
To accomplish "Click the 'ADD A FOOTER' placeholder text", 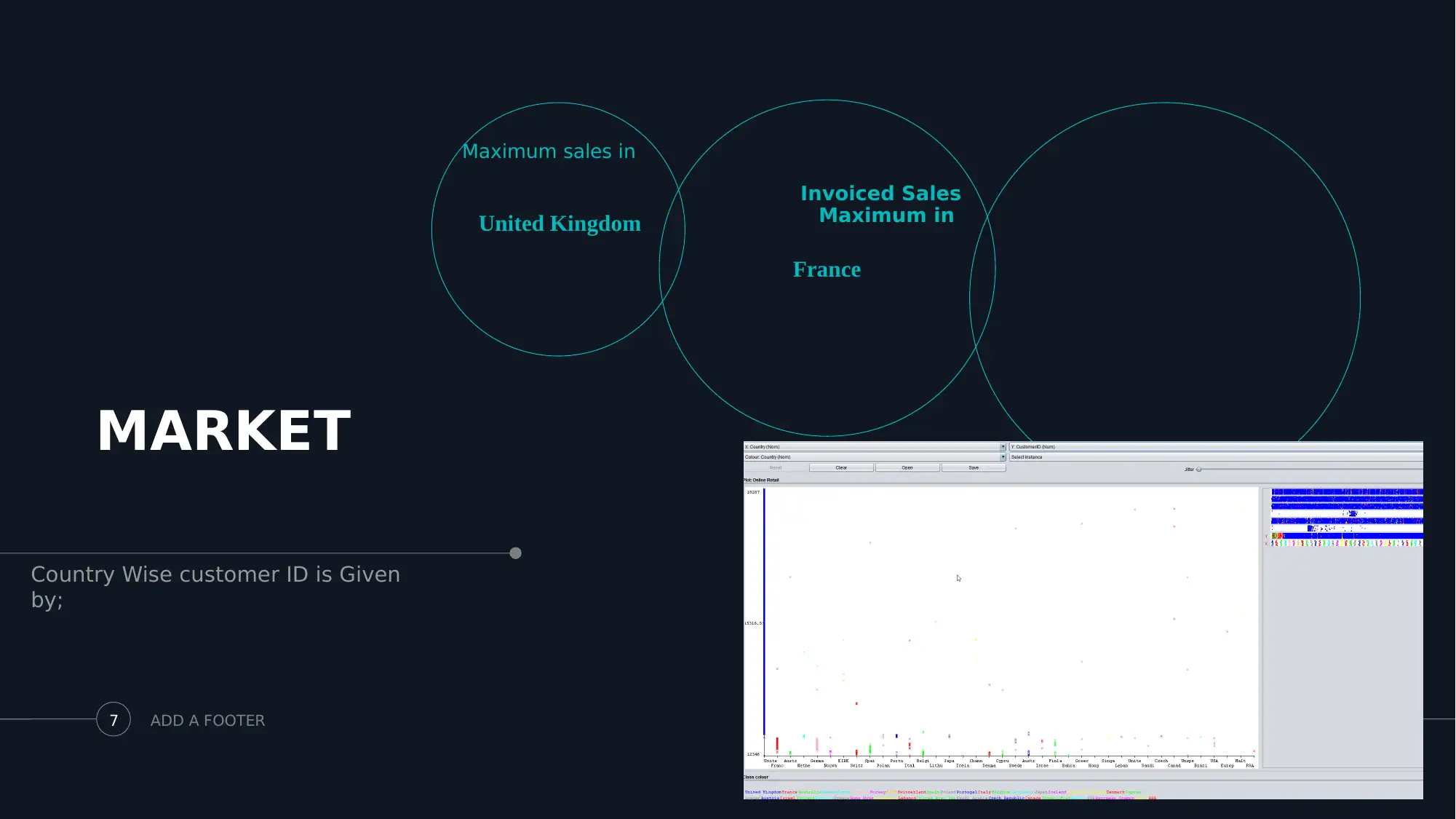I will click(x=207, y=721).
